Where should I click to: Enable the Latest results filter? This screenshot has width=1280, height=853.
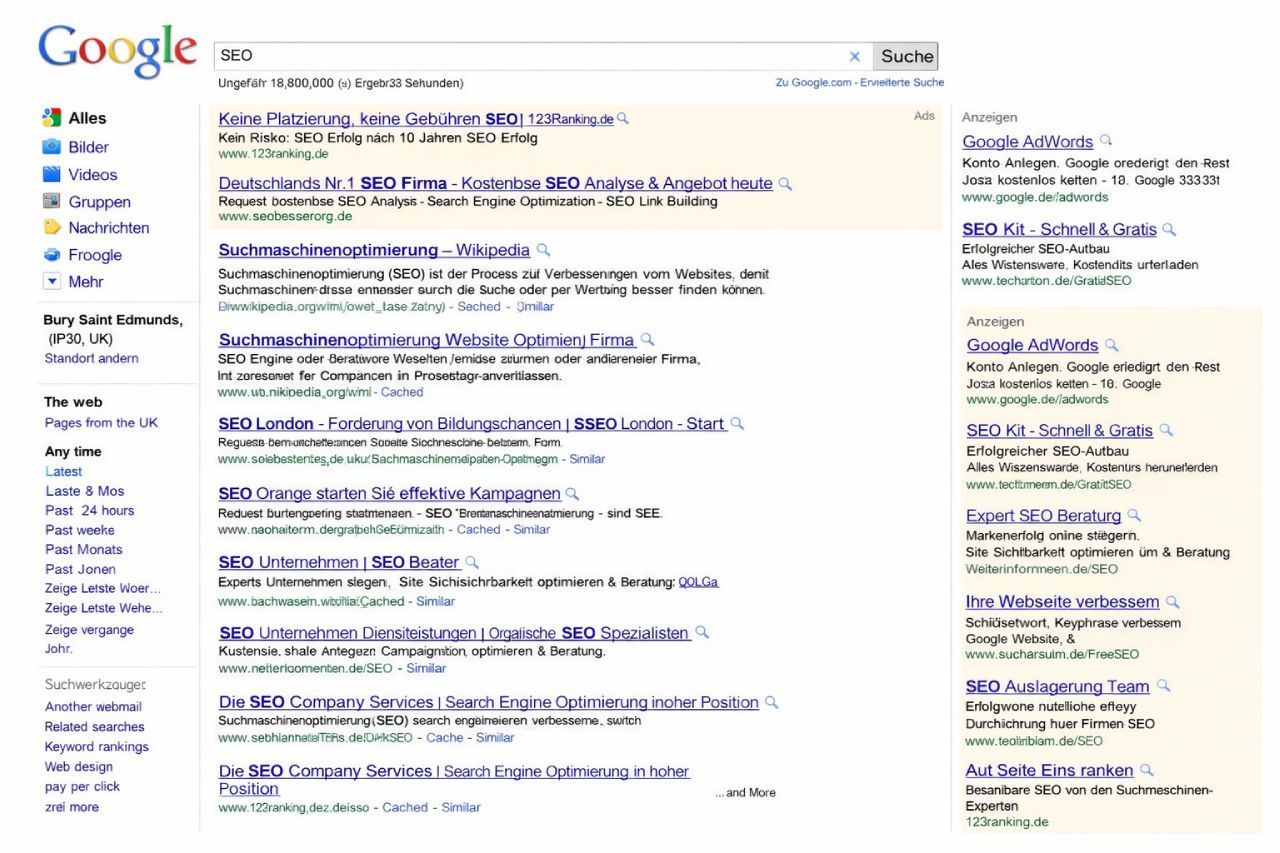point(63,471)
